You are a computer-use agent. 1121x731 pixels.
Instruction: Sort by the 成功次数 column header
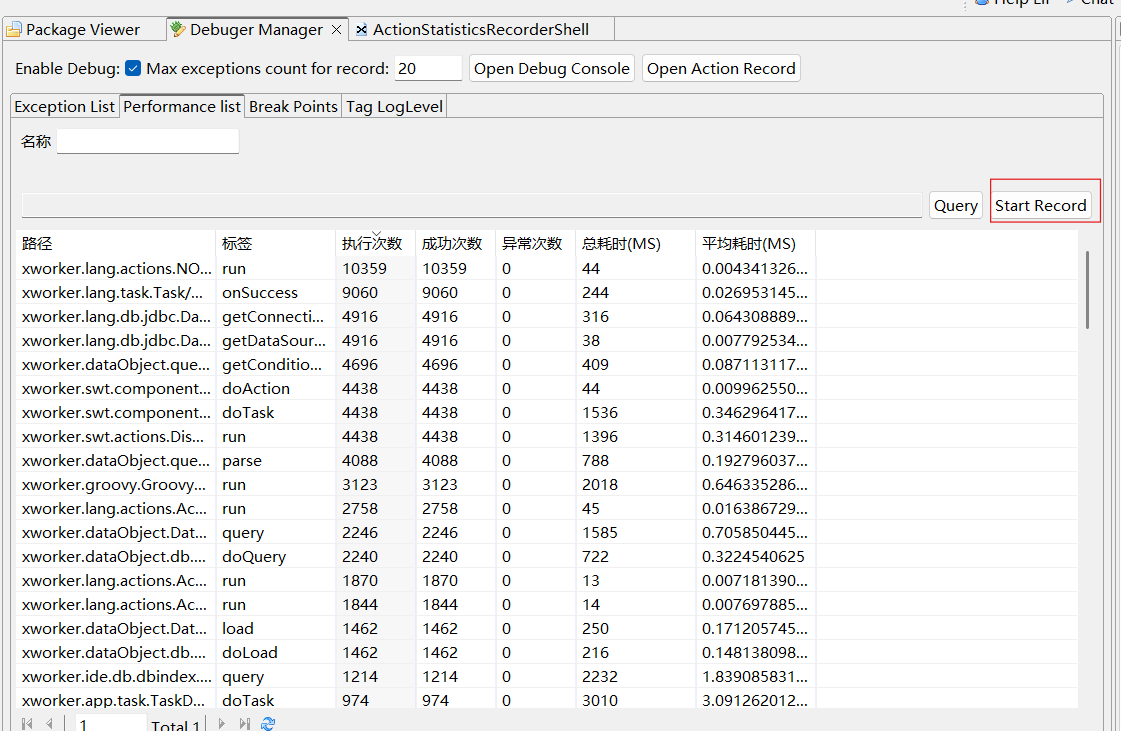click(455, 244)
